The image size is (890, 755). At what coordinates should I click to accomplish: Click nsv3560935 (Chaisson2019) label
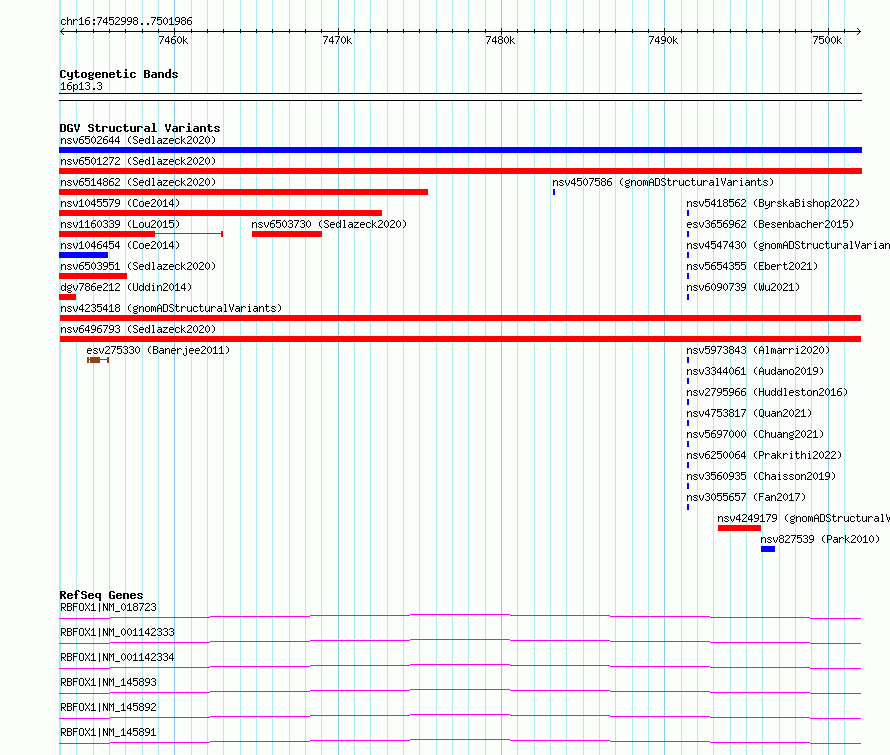point(761,476)
